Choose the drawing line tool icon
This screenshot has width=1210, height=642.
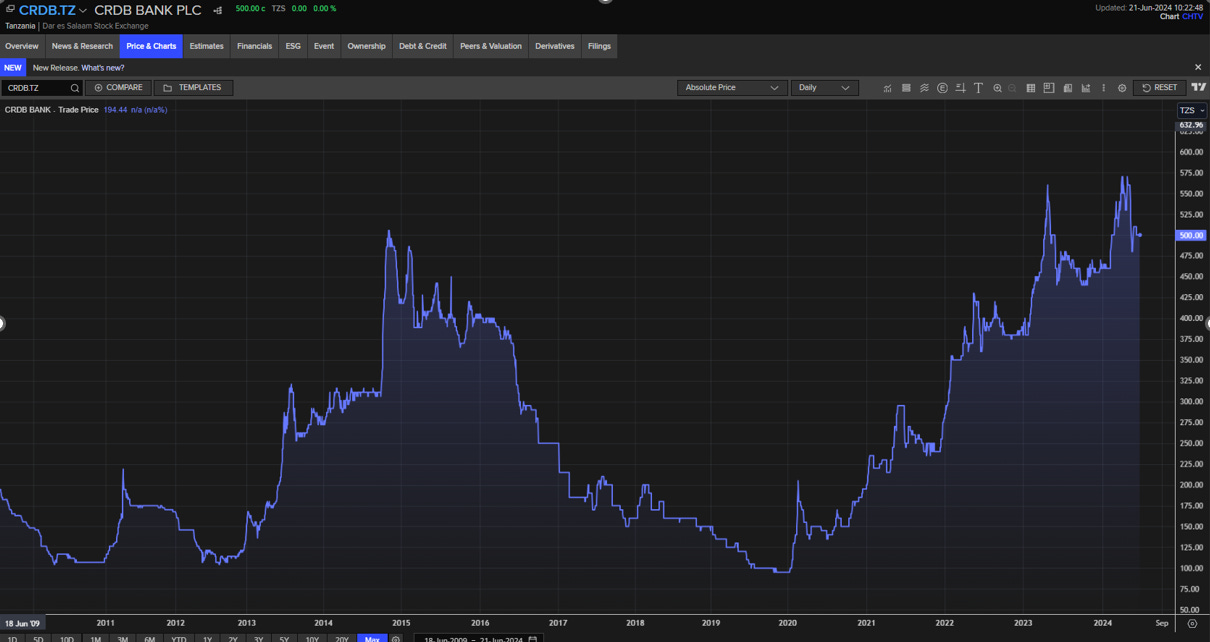coord(960,88)
